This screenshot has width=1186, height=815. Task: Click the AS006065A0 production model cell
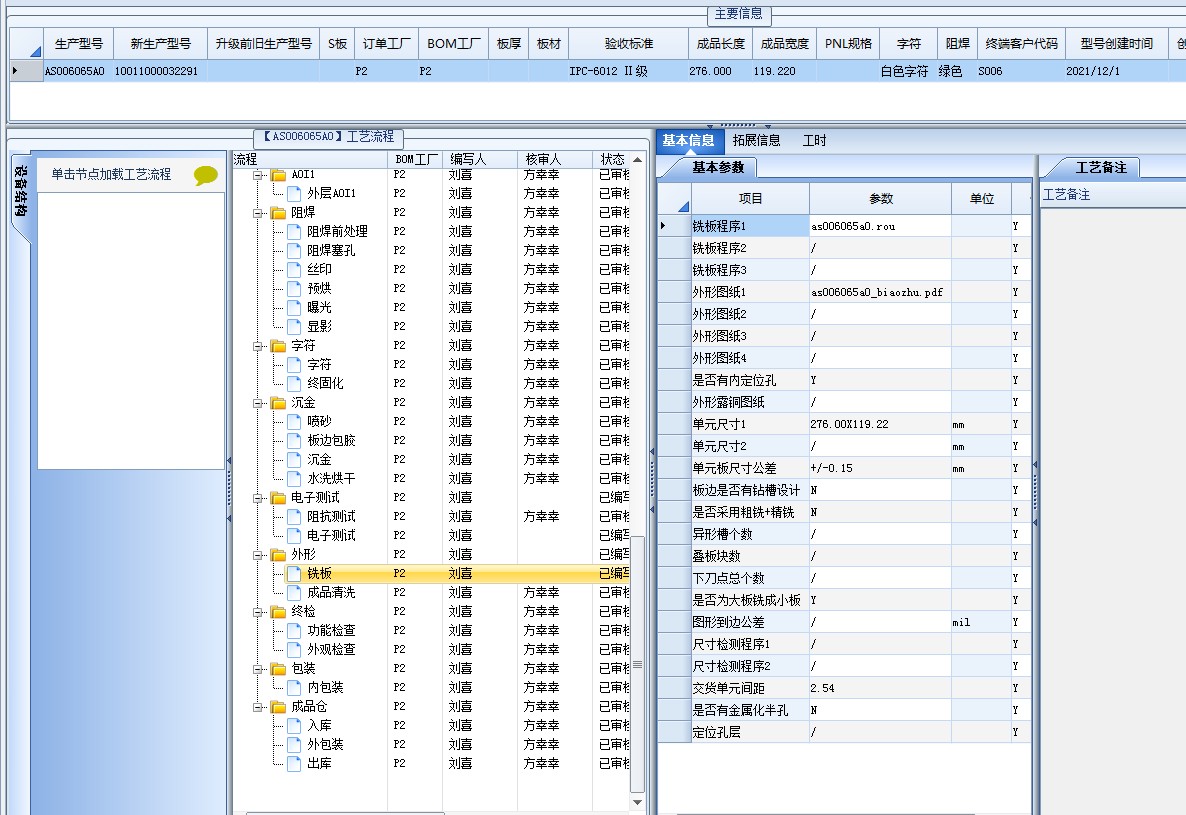(78, 71)
